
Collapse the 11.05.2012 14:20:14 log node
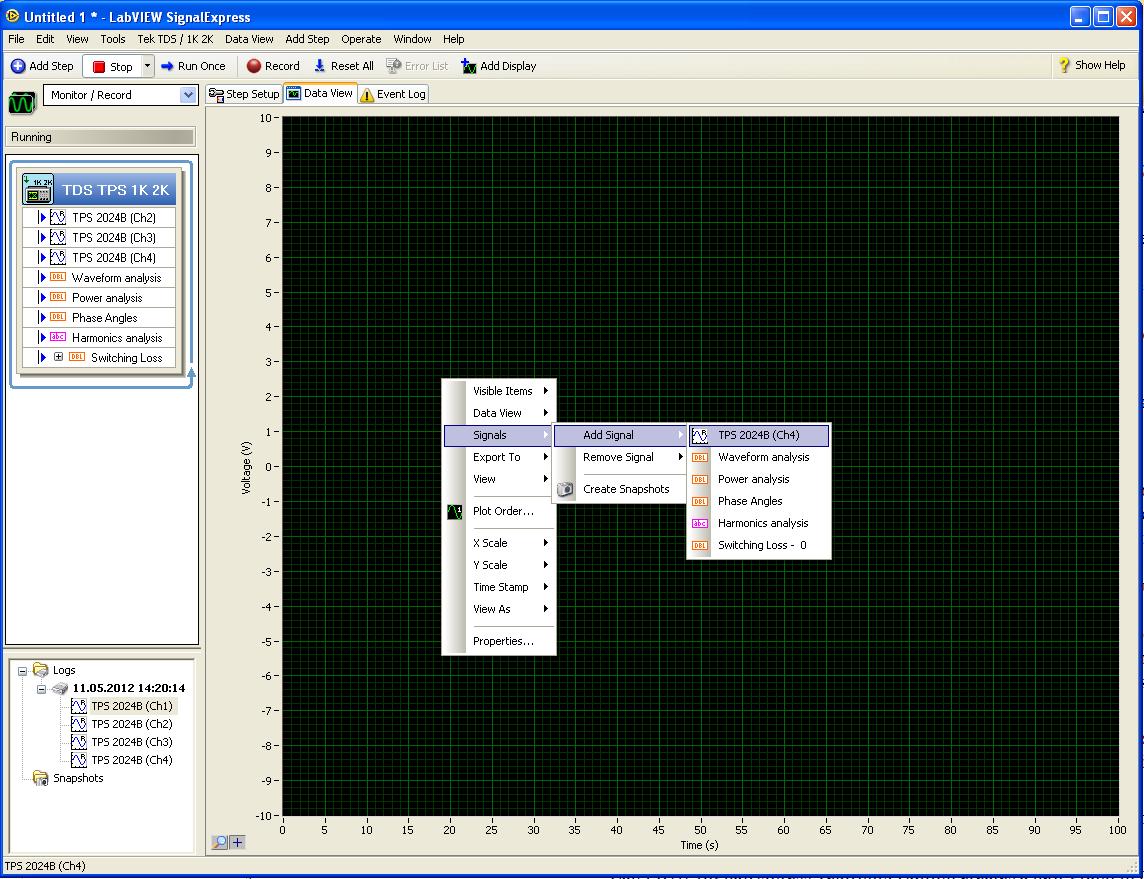[42, 689]
